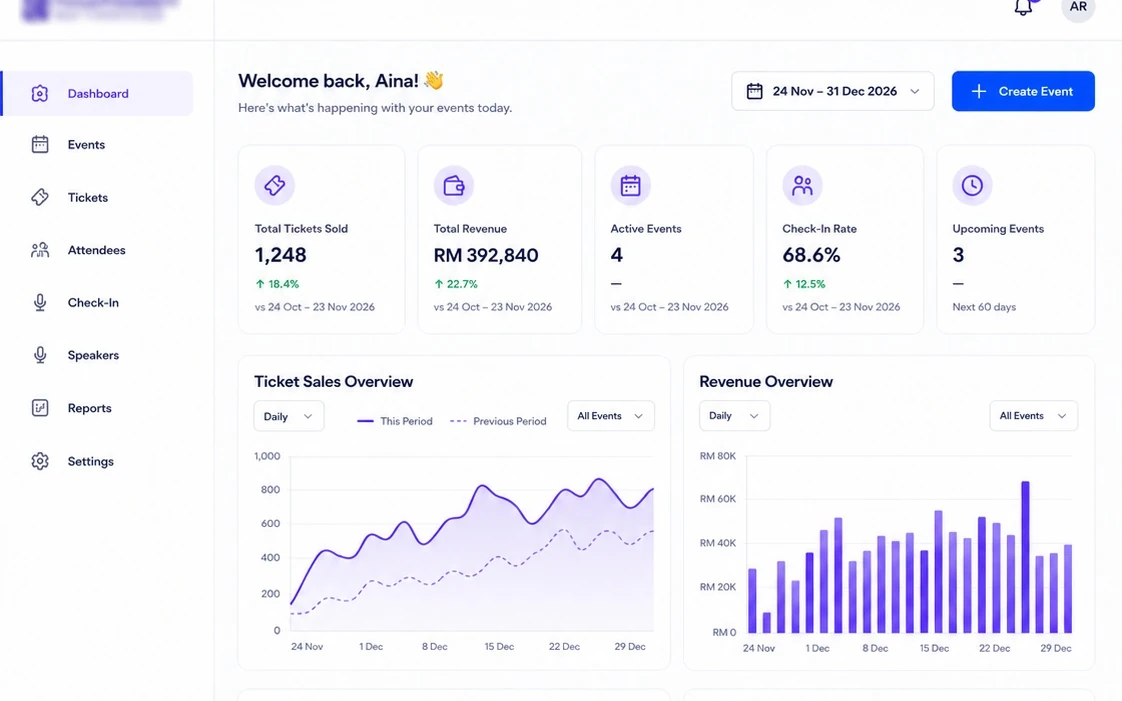1122x701 pixels.
Task: Click the Upcoming Events count of 3
Action: click(x=958, y=255)
